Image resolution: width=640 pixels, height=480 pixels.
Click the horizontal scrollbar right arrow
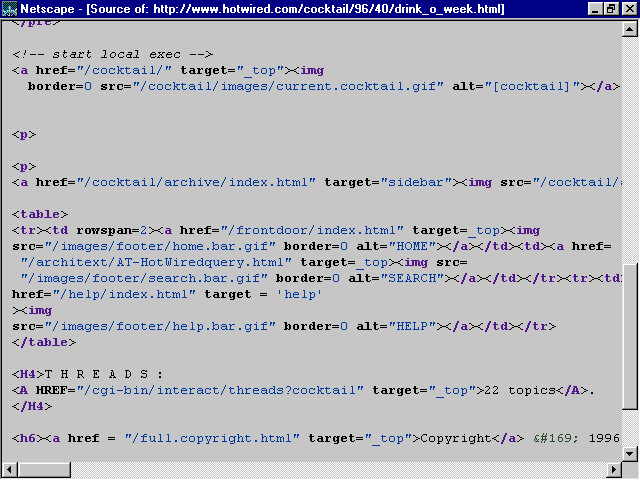tap(614, 470)
